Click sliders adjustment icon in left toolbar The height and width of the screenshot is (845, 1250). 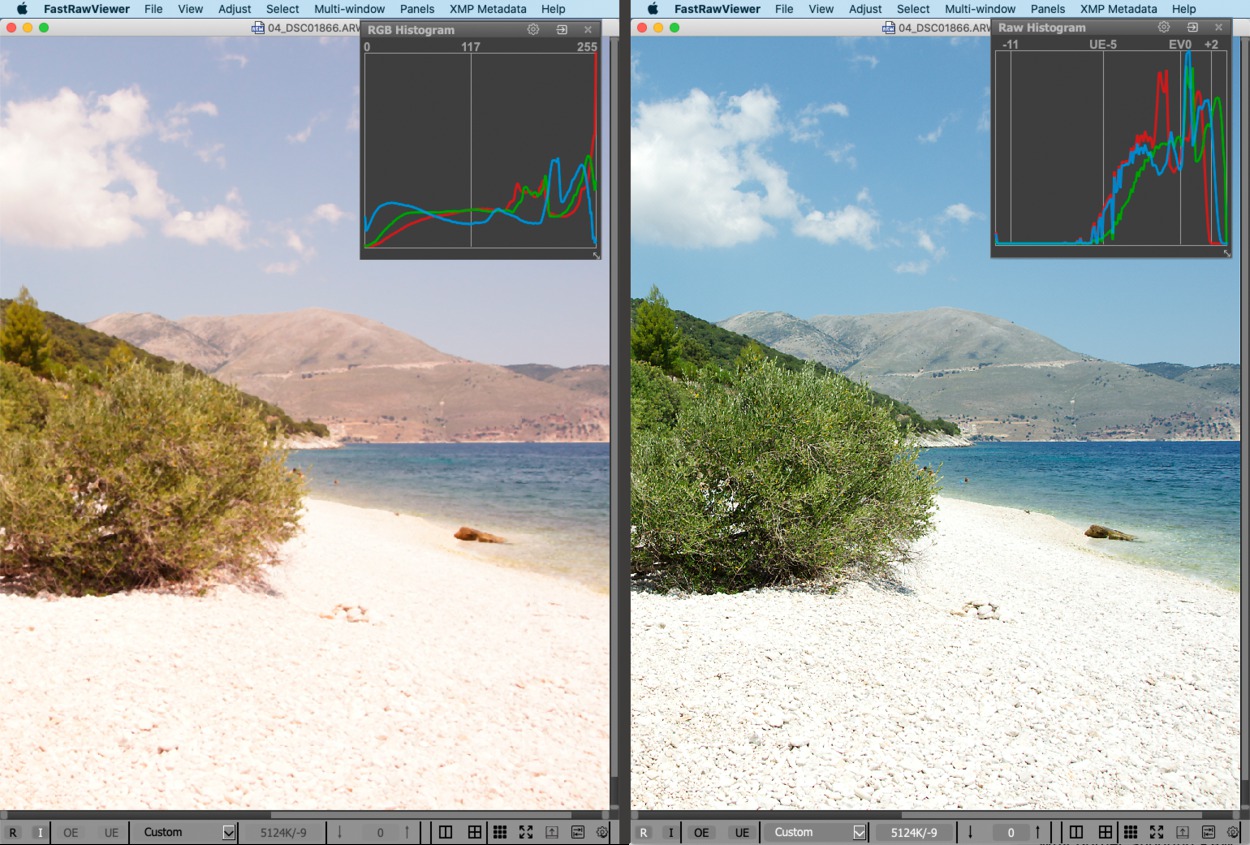[577, 832]
